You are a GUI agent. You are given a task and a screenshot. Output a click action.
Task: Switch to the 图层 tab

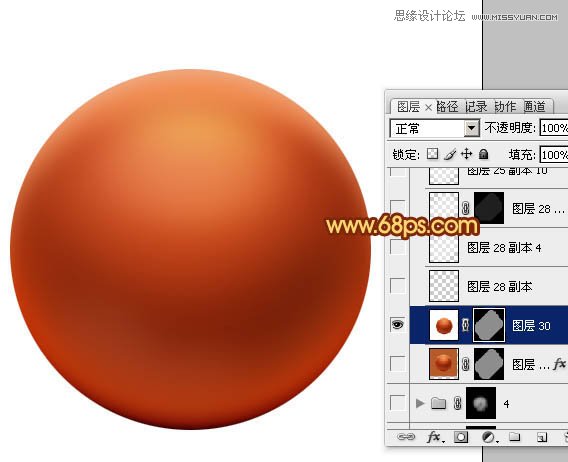(408, 107)
